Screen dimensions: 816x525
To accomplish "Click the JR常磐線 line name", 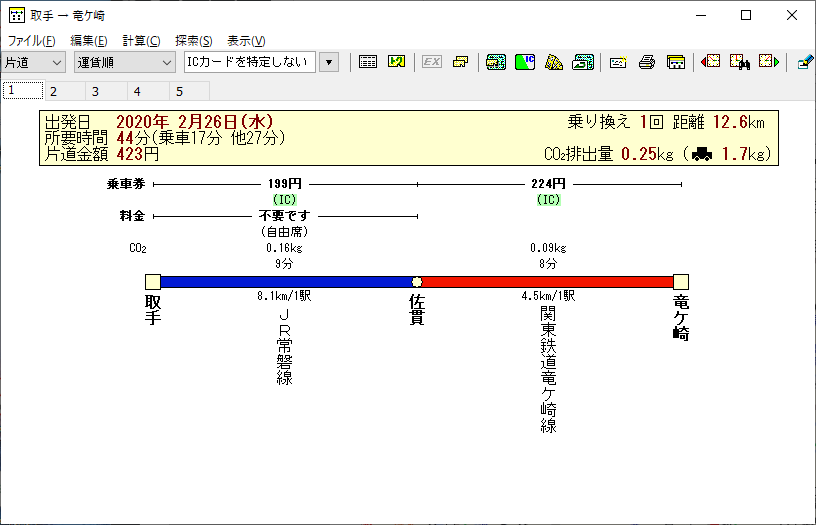I will tap(284, 347).
